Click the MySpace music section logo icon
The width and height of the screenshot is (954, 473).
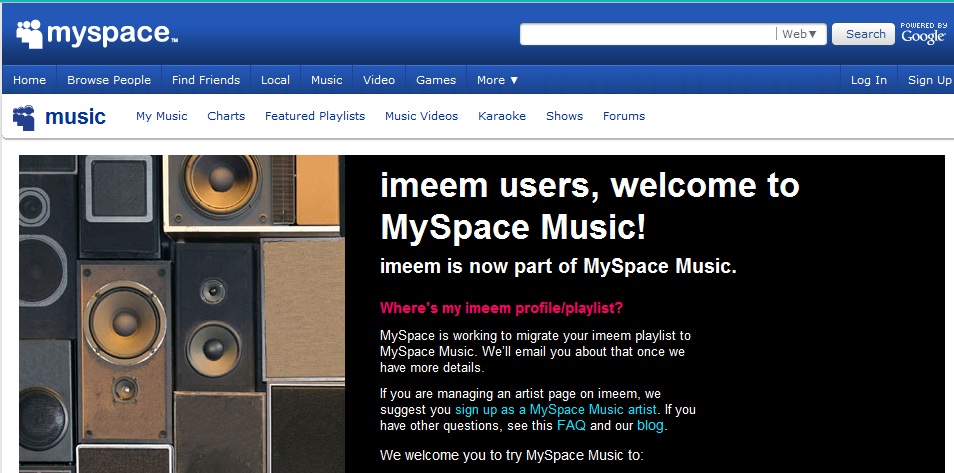(x=24, y=117)
